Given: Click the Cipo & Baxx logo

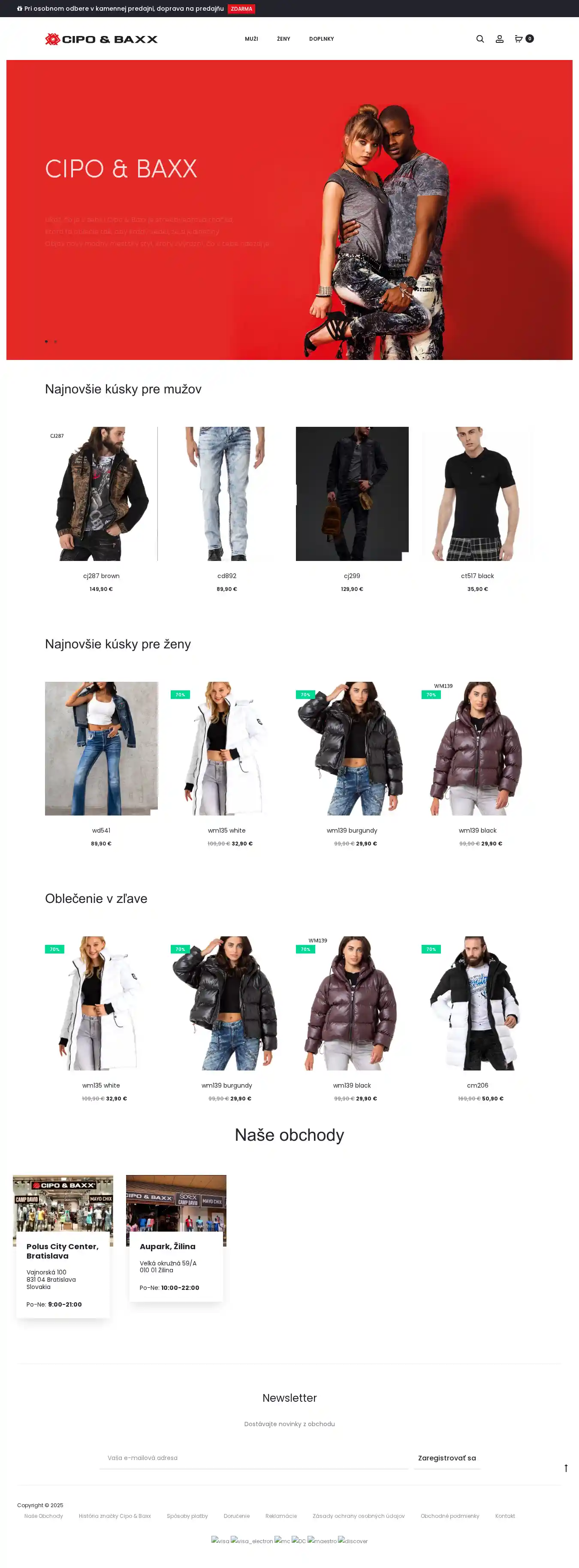Looking at the screenshot, I should 101,39.
